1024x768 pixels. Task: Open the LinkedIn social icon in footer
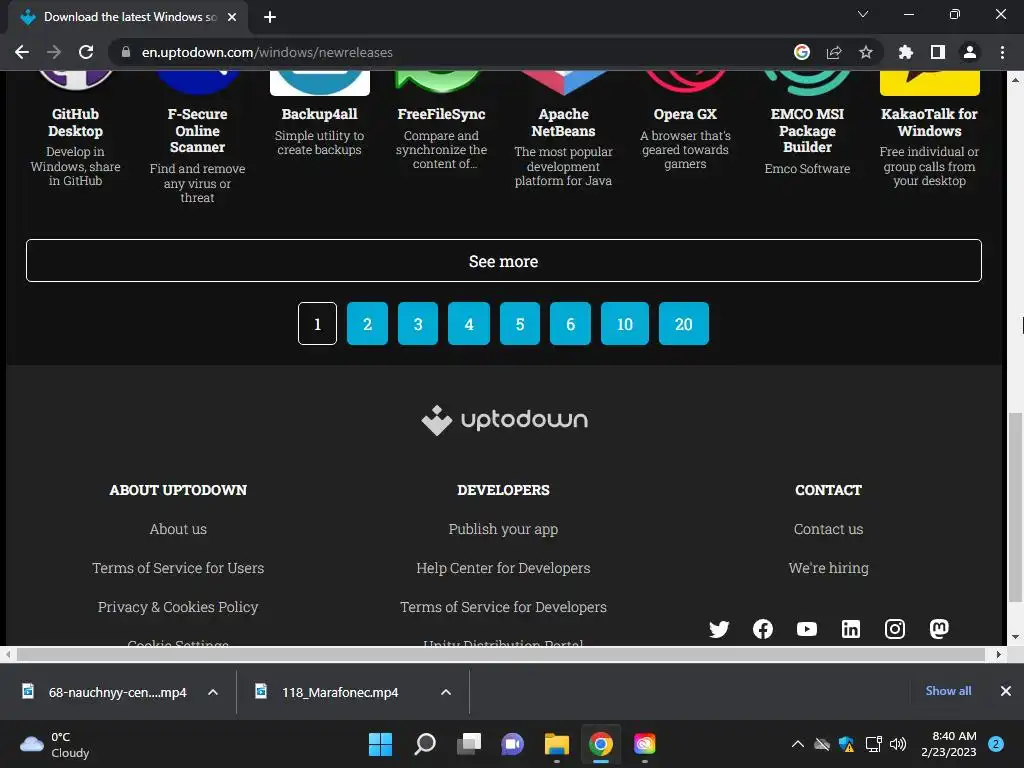click(850, 629)
